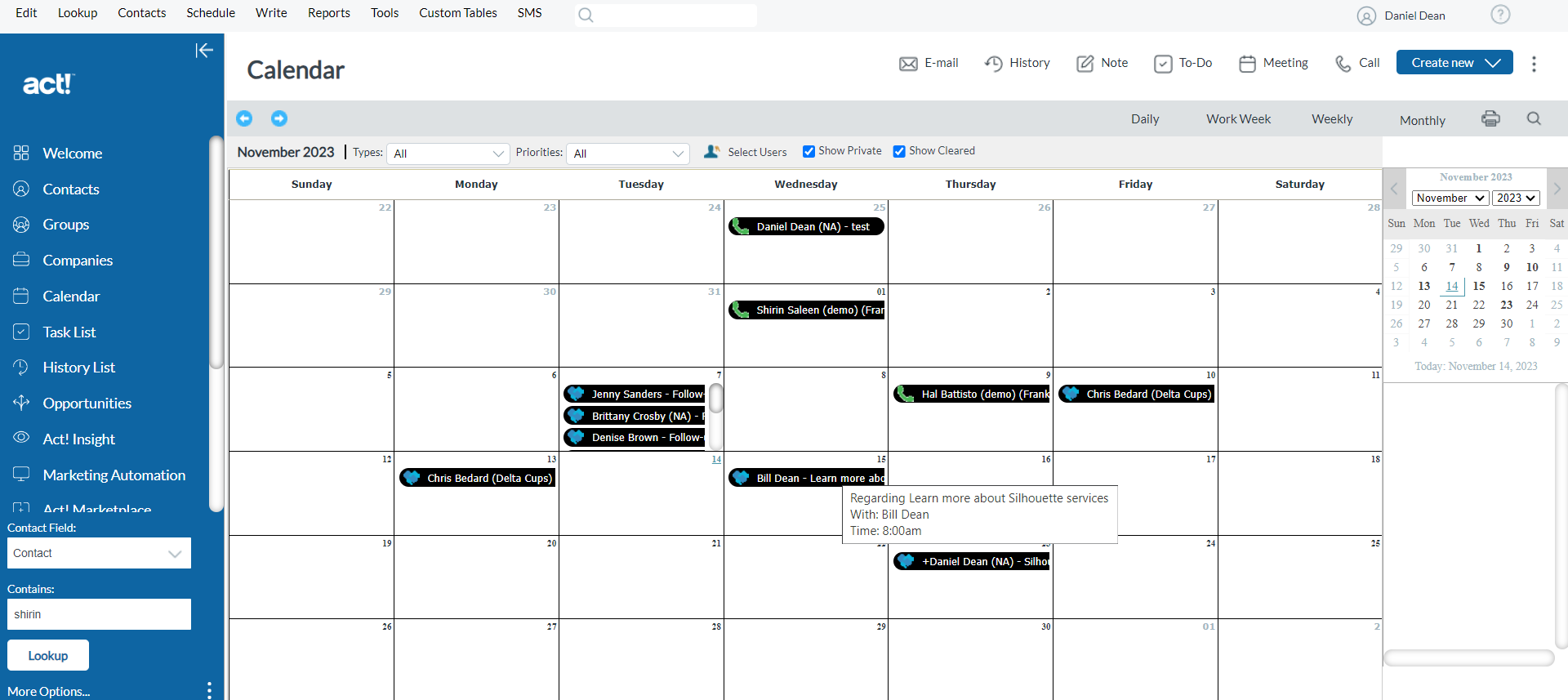The image size is (1568, 700).
Task: Create a new History record
Action: 1017,63
